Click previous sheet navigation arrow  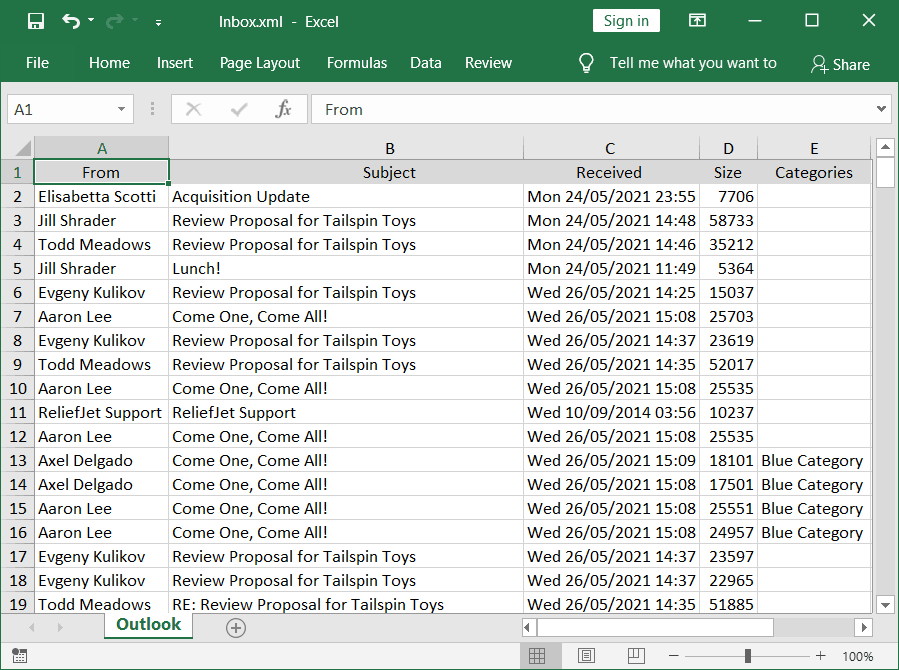click(x=32, y=628)
